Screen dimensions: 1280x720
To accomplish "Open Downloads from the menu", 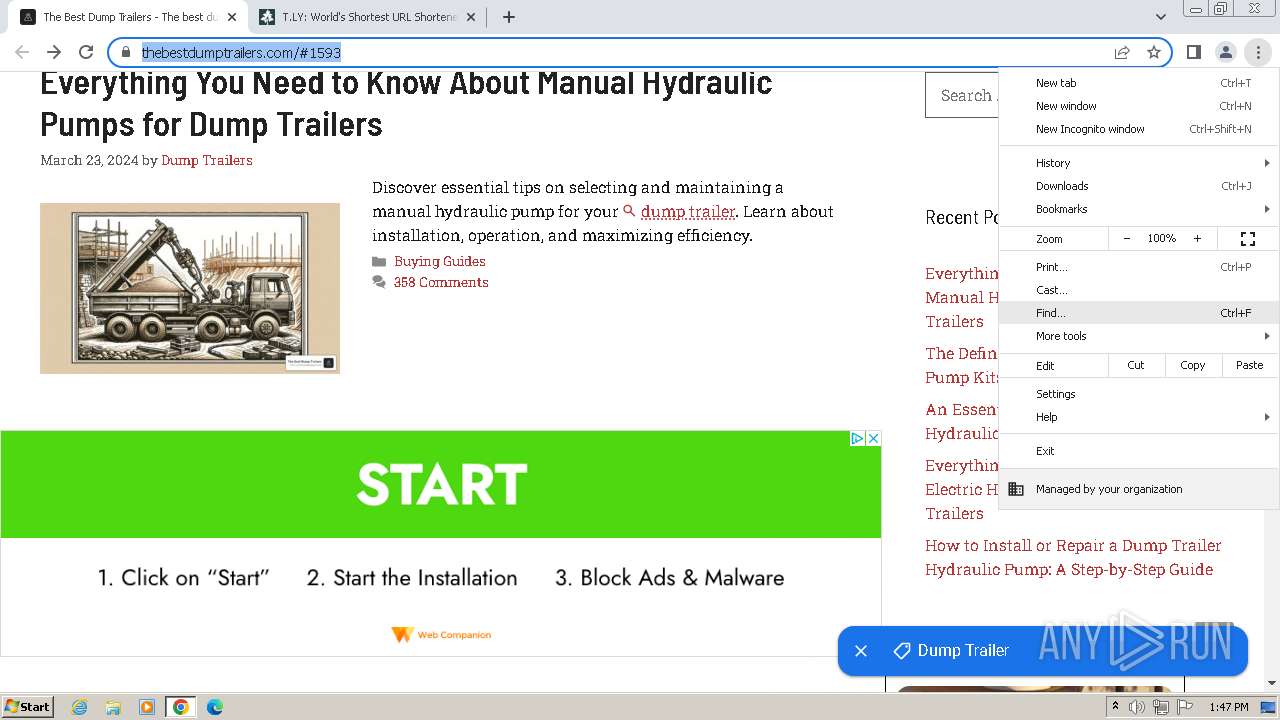I will (1139, 186).
